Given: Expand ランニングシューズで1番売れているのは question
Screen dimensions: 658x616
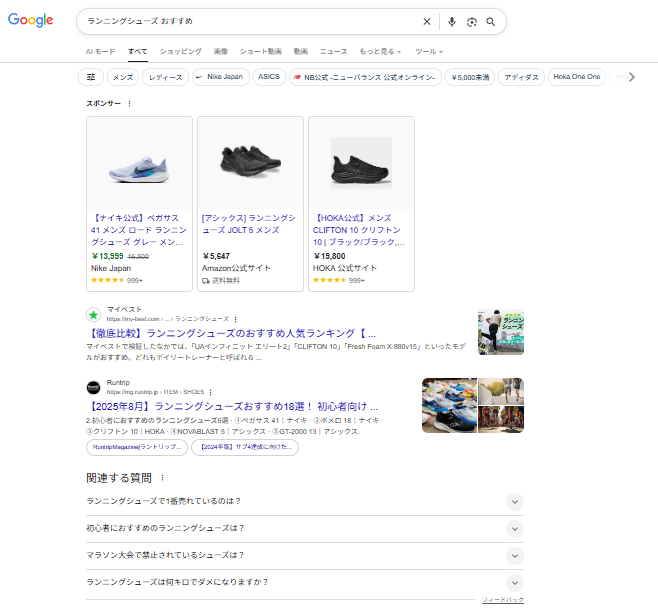Looking at the screenshot, I should point(514,501).
